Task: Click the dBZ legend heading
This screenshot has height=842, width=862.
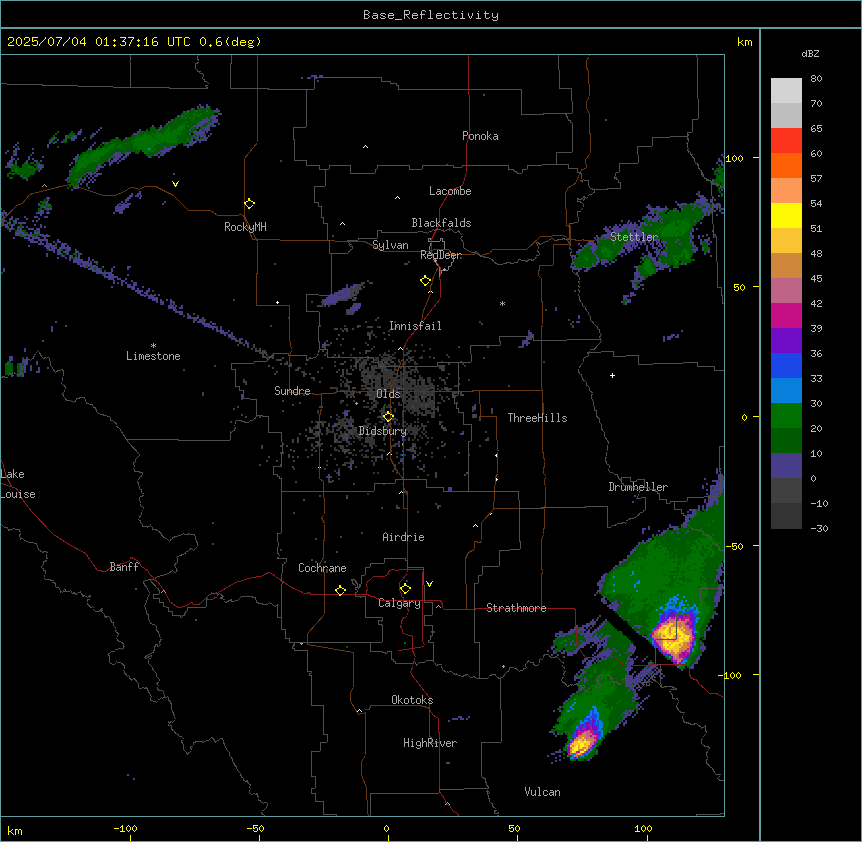Action: [x=810, y=53]
